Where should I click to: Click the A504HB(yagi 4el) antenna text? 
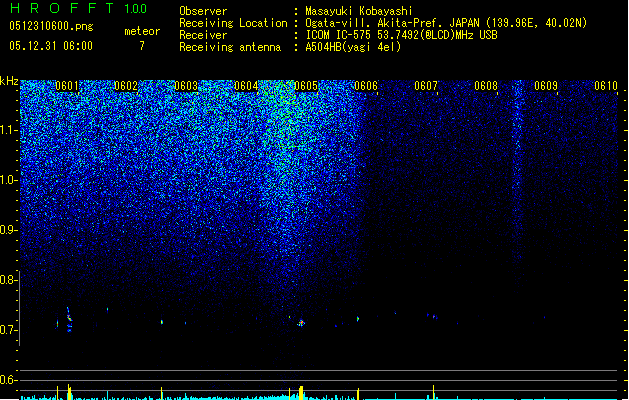[353, 47]
